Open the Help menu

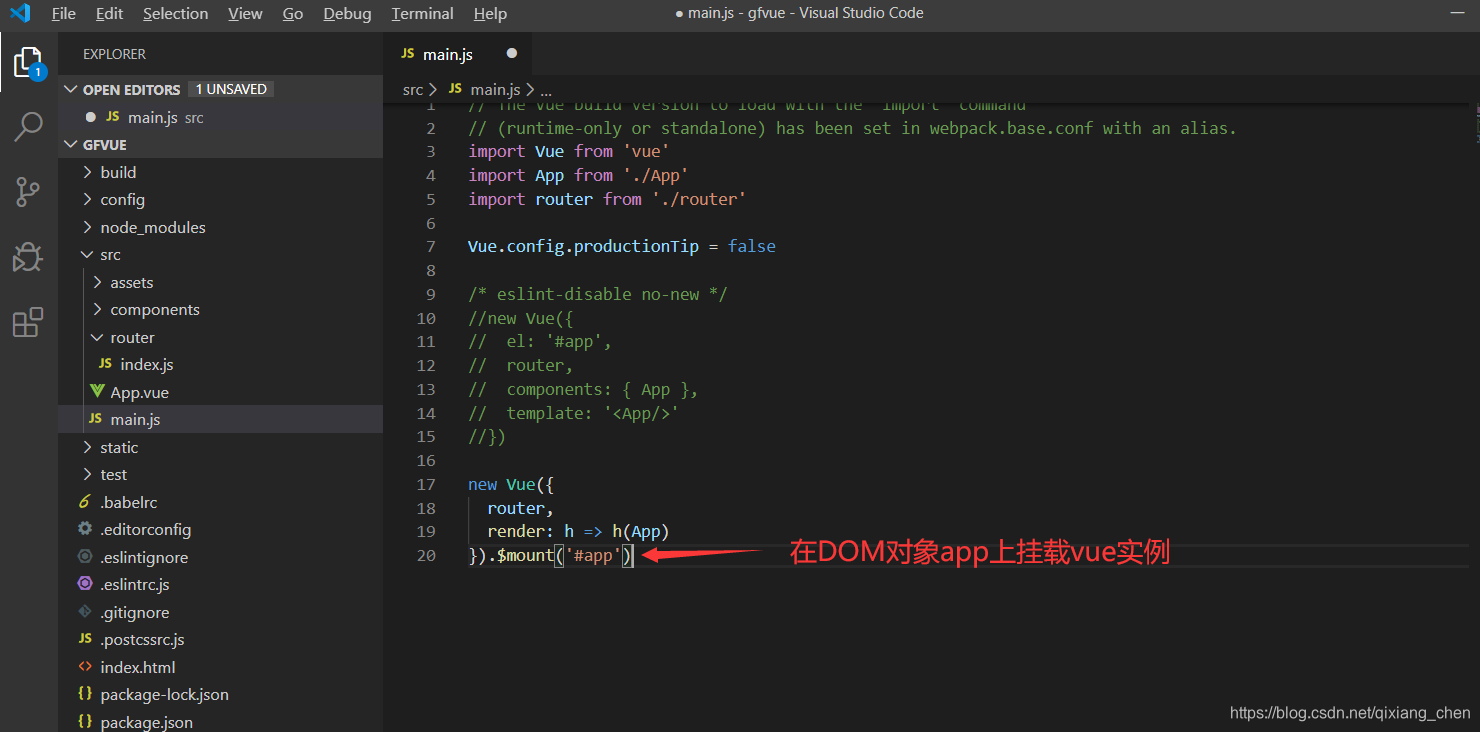(490, 14)
